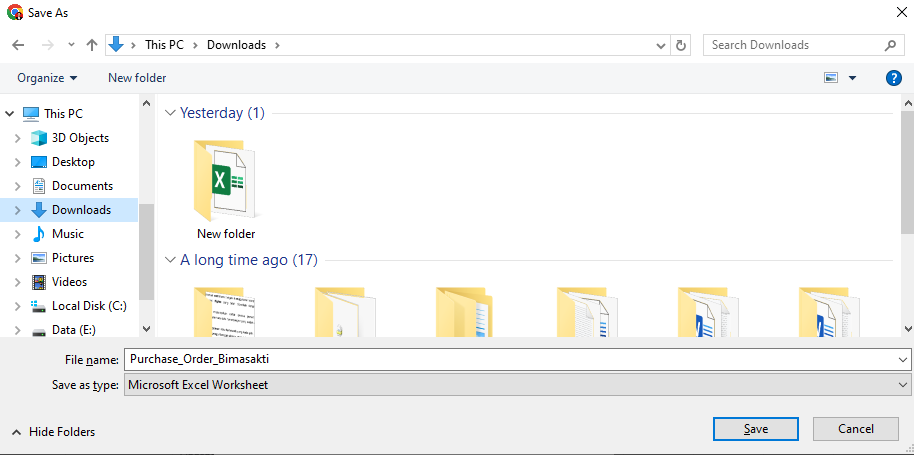Click the change view icon
Viewport: 914px width, 455px height.
click(831, 78)
